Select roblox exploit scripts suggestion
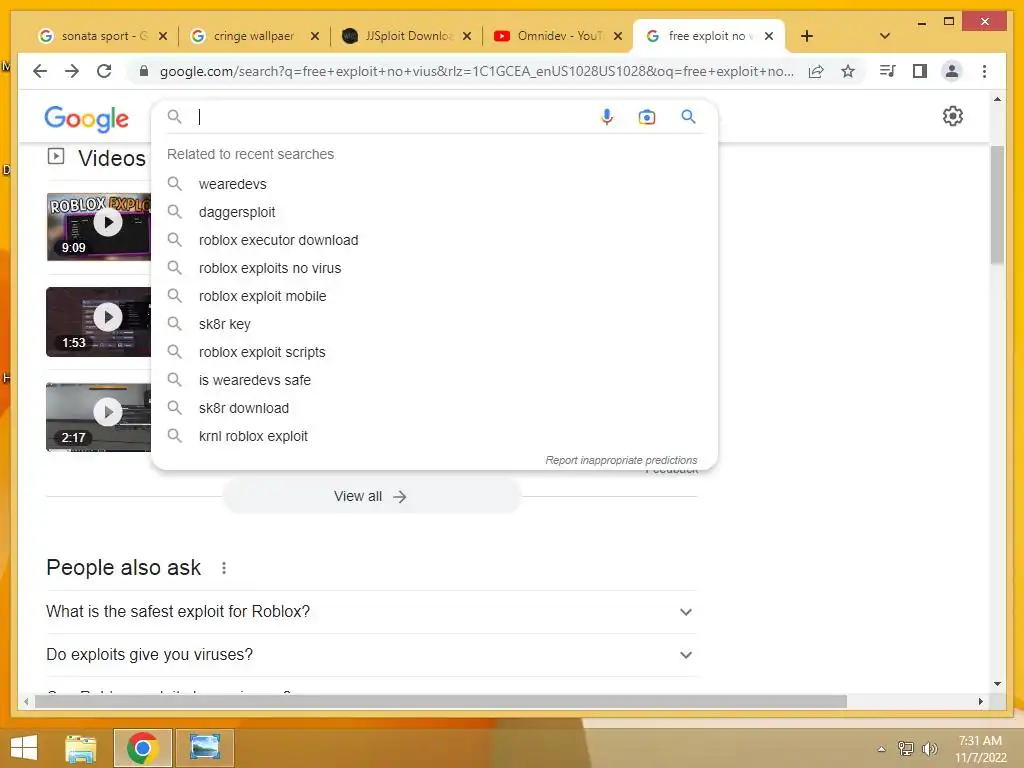Image resolution: width=1024 pixels, height=768 pixels. click(435, 352)
